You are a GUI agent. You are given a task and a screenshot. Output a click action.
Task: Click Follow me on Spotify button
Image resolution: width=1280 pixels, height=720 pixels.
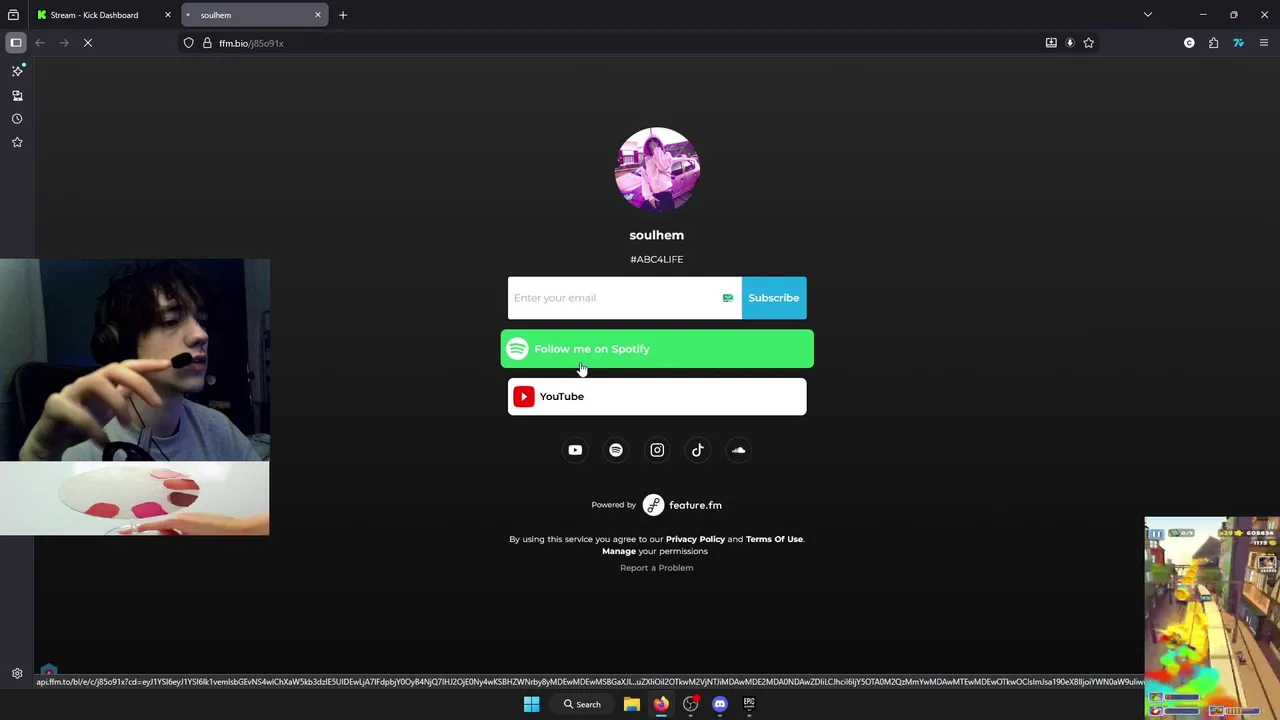pos(657,349)
